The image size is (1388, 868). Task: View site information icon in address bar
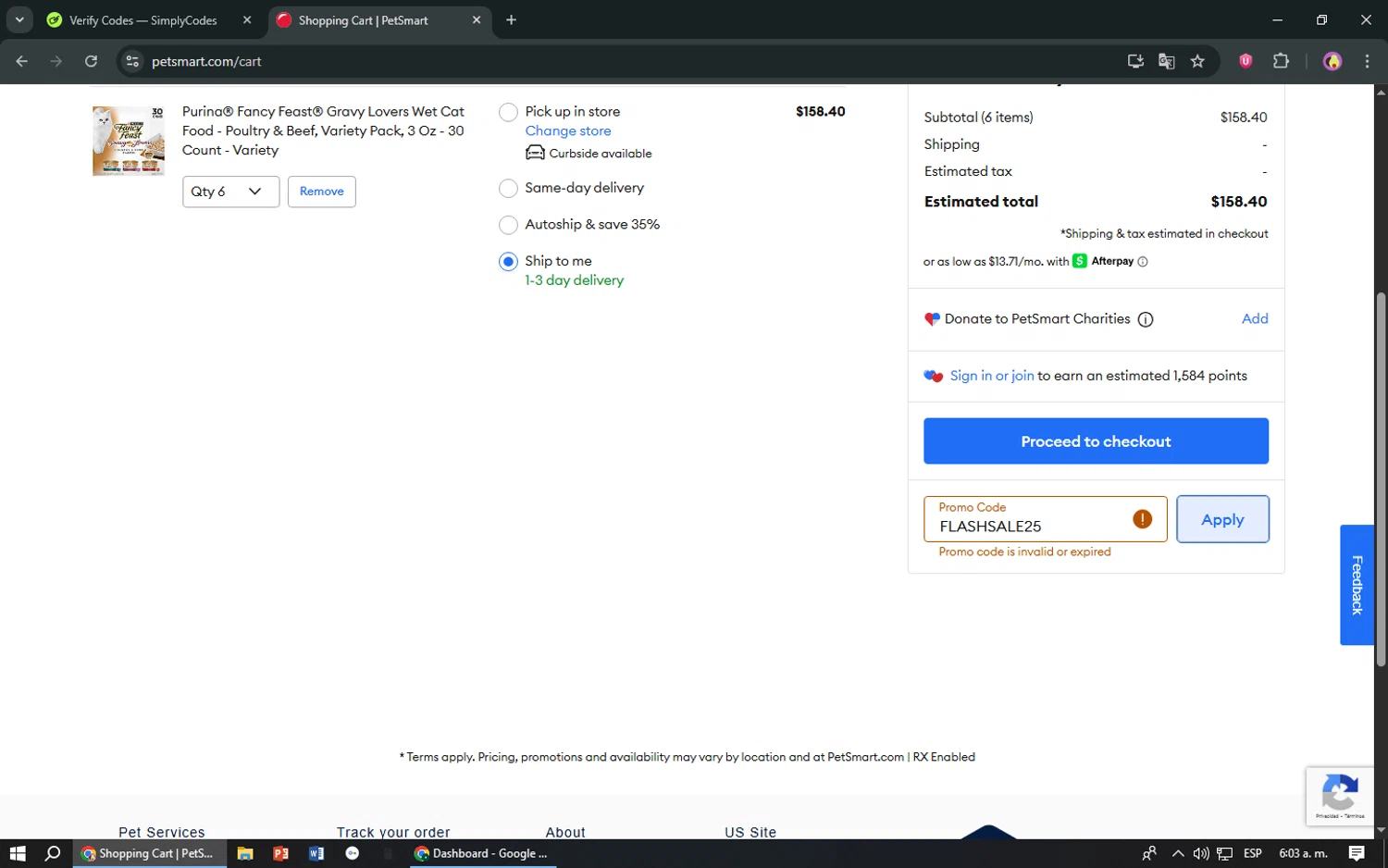coord(132,61)
